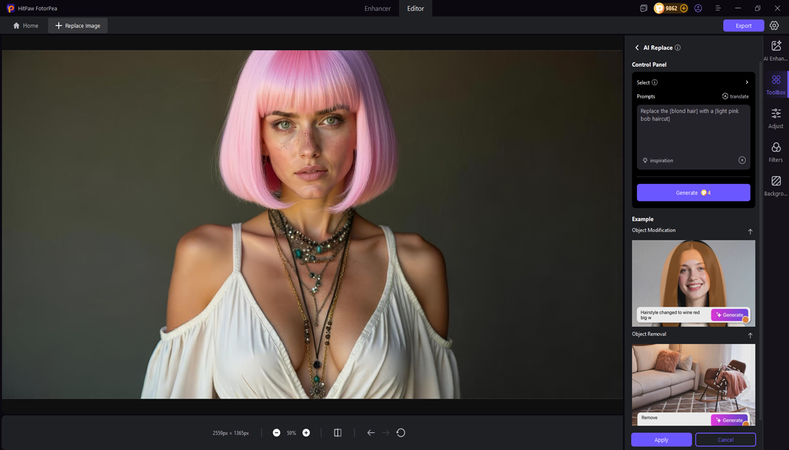Redo with the right arrow
789x450 pixels.
[x=386, y=433]
